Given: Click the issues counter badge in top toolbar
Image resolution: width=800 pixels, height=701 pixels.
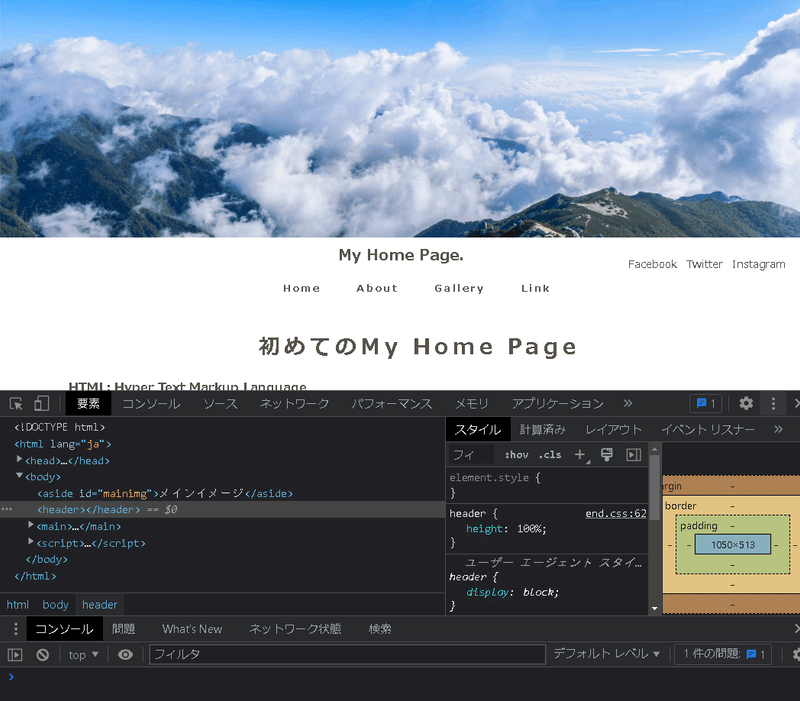Looking at the screenshot, I should [x=706, y=404].
